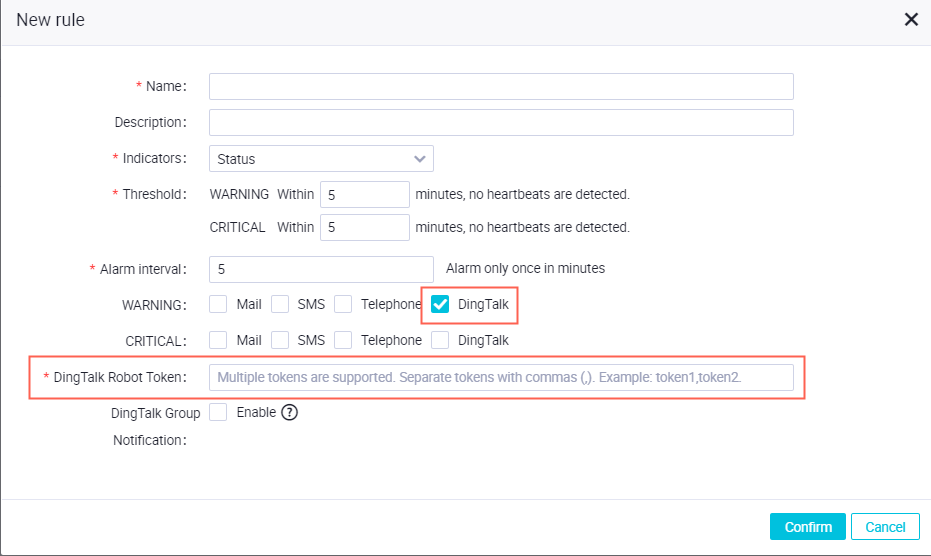The image size is (931, 556).
Task: Click the Alarm interval field
Action: click(x=321, y=269)
